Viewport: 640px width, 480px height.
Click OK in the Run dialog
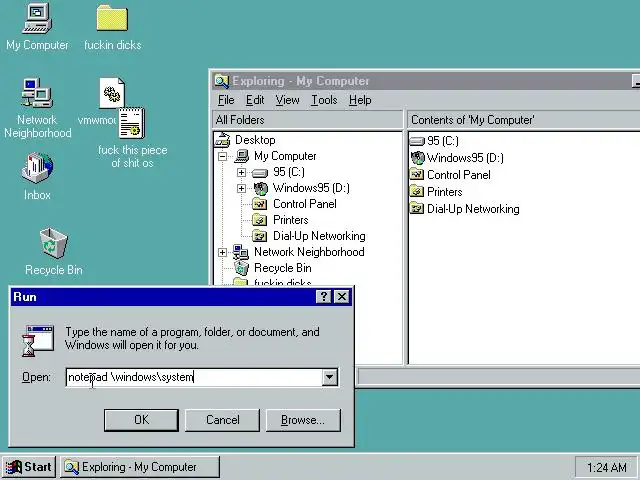141,420
